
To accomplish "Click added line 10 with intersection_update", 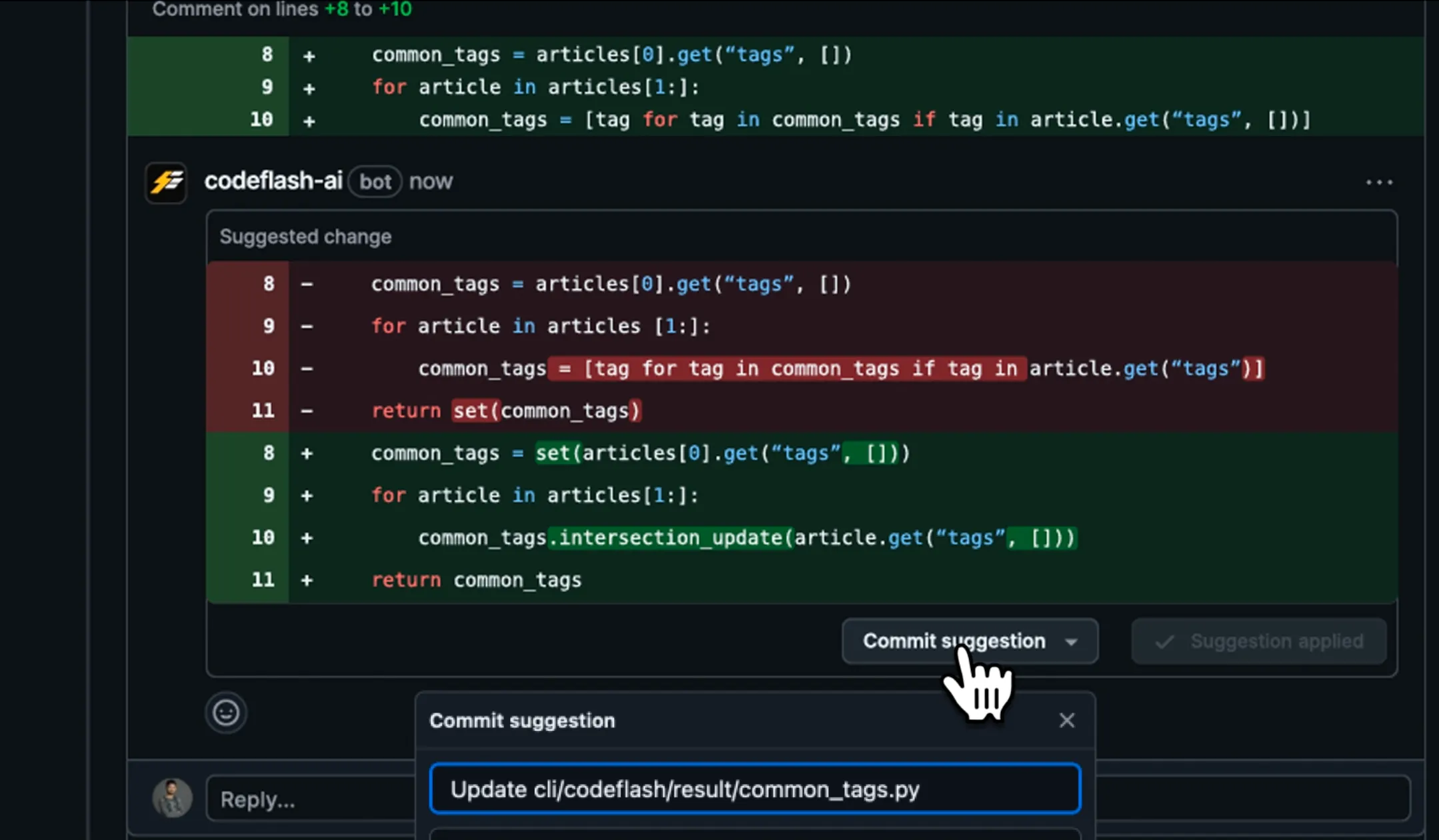I will pos(747,537).
